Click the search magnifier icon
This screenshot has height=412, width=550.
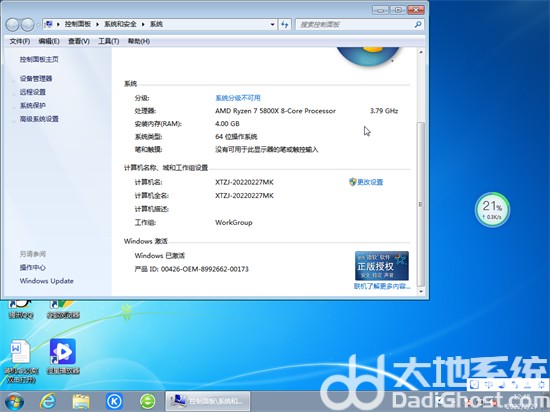point(418,25)
